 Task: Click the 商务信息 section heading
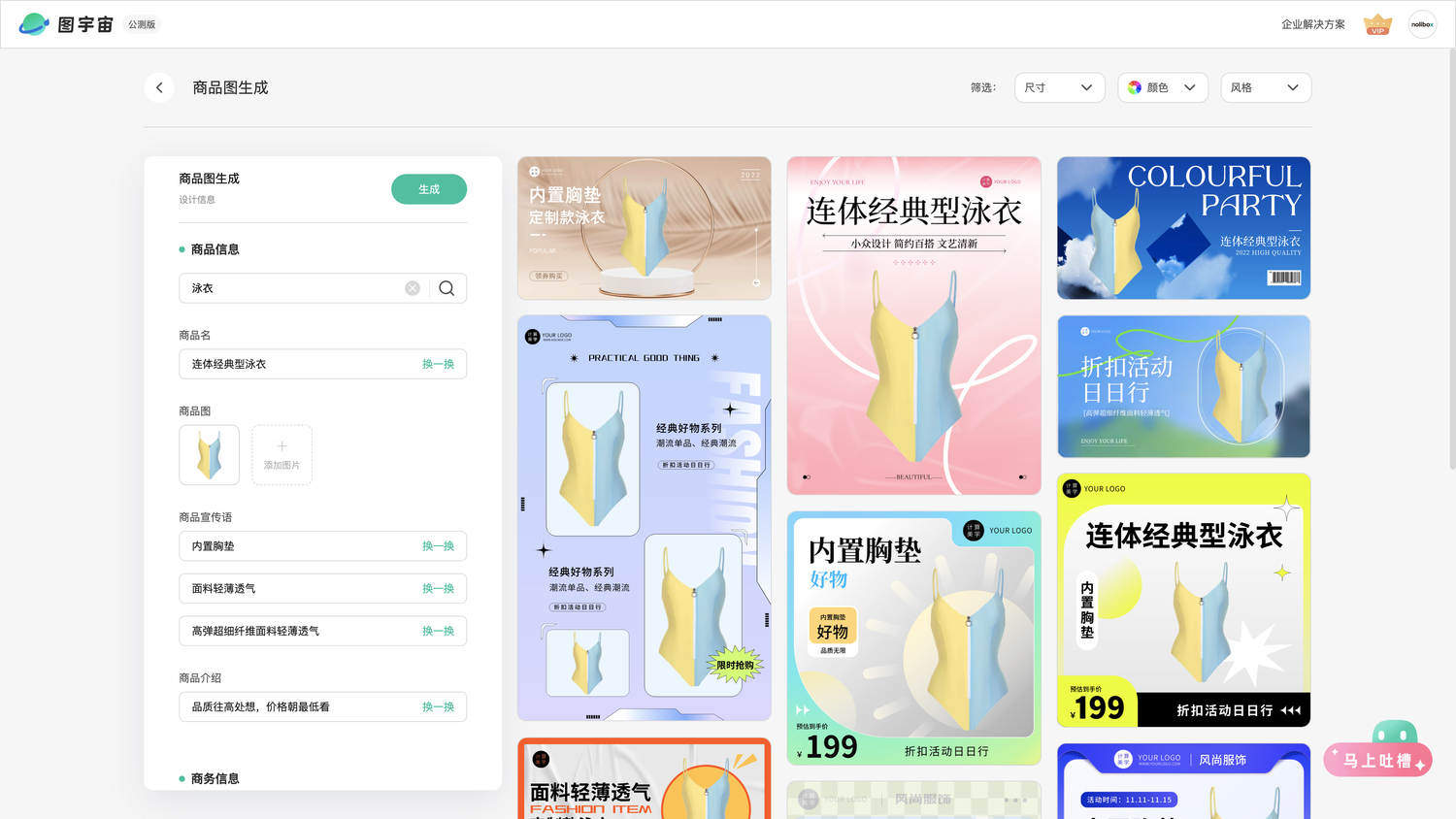click(x=215, y=778)
